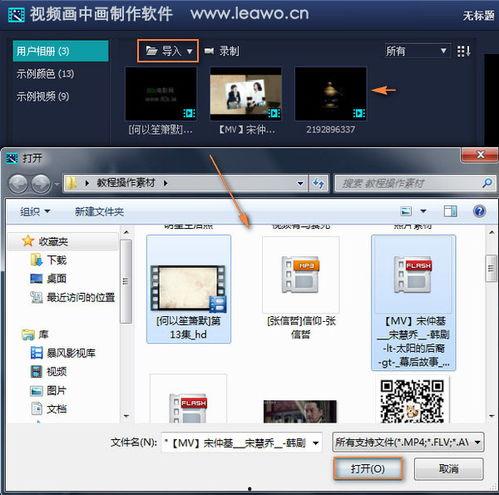Open 桌面 in the navigation pane
This screenshot has height=495, width=499.
[x=56, y=278]
